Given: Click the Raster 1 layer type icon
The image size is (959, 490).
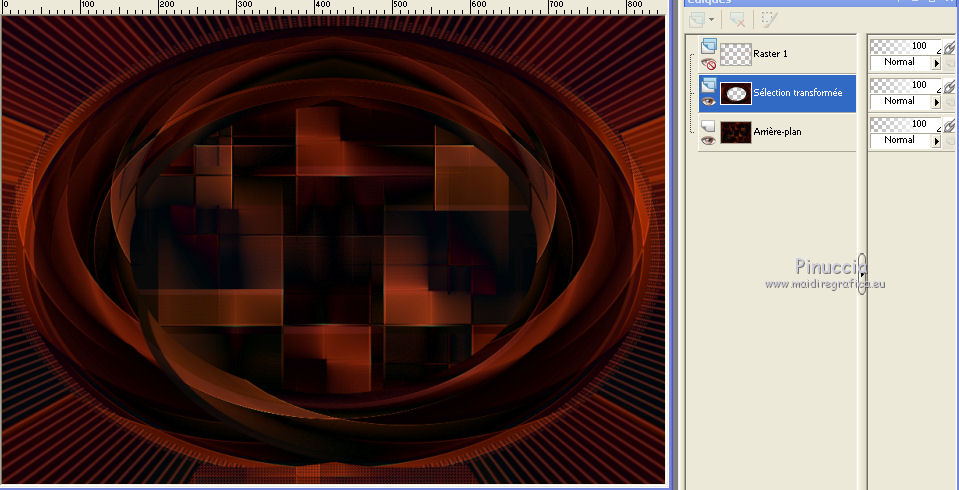Looking at the screenshot, I should tap(708, 45).
